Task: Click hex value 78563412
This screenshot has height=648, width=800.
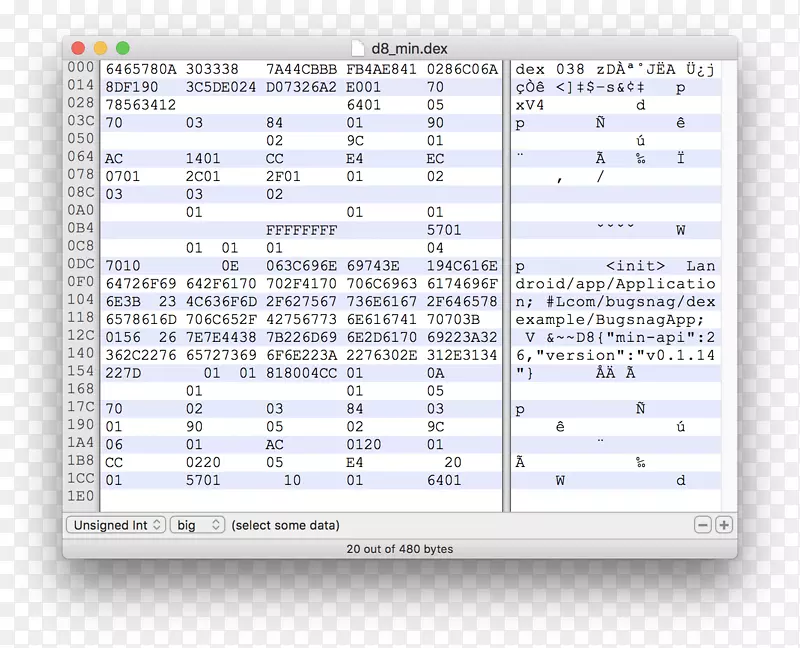Action: click(141, 105)
